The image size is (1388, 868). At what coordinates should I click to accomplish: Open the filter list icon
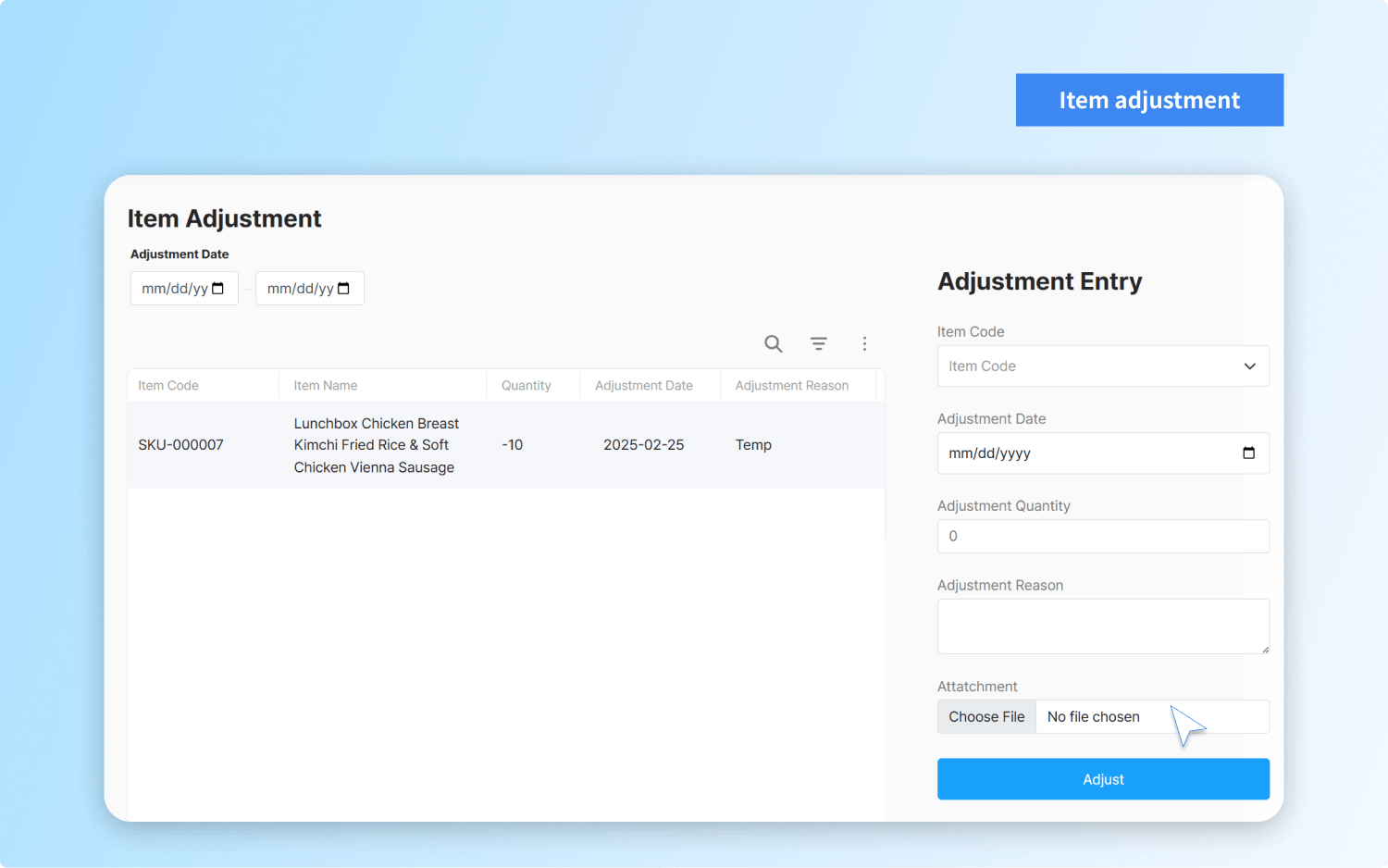tap(819, 344)
